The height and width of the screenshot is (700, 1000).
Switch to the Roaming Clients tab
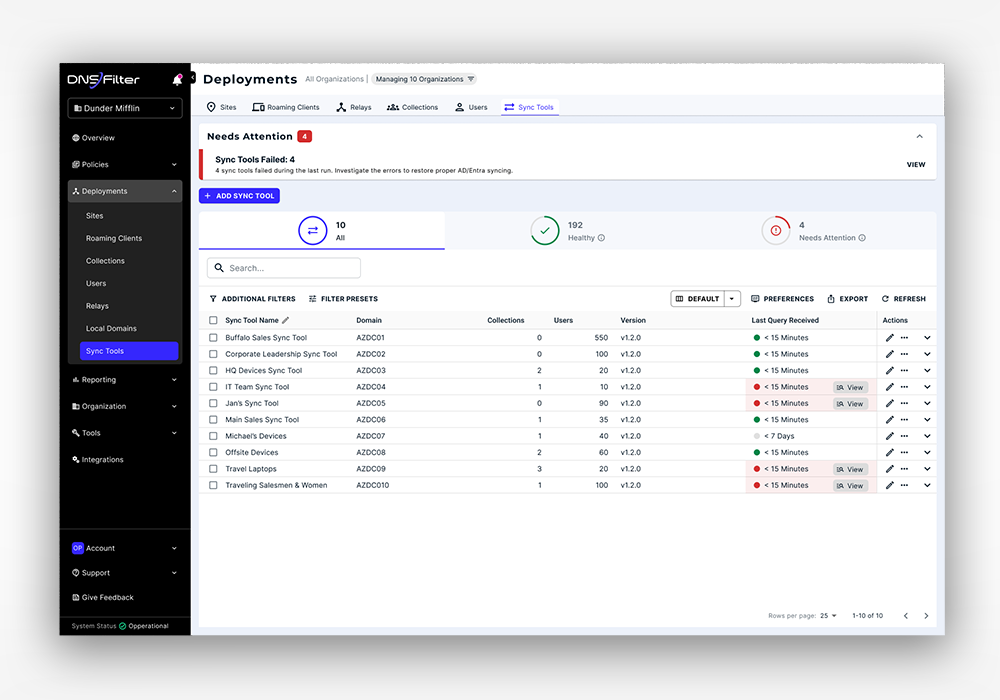tap(286, 107)
